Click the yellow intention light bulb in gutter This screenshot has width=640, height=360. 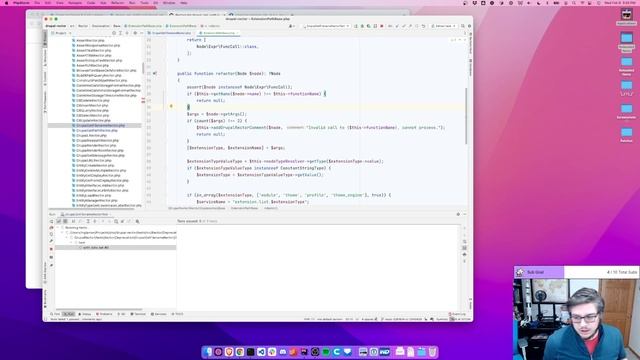click(x=171, y=107)
